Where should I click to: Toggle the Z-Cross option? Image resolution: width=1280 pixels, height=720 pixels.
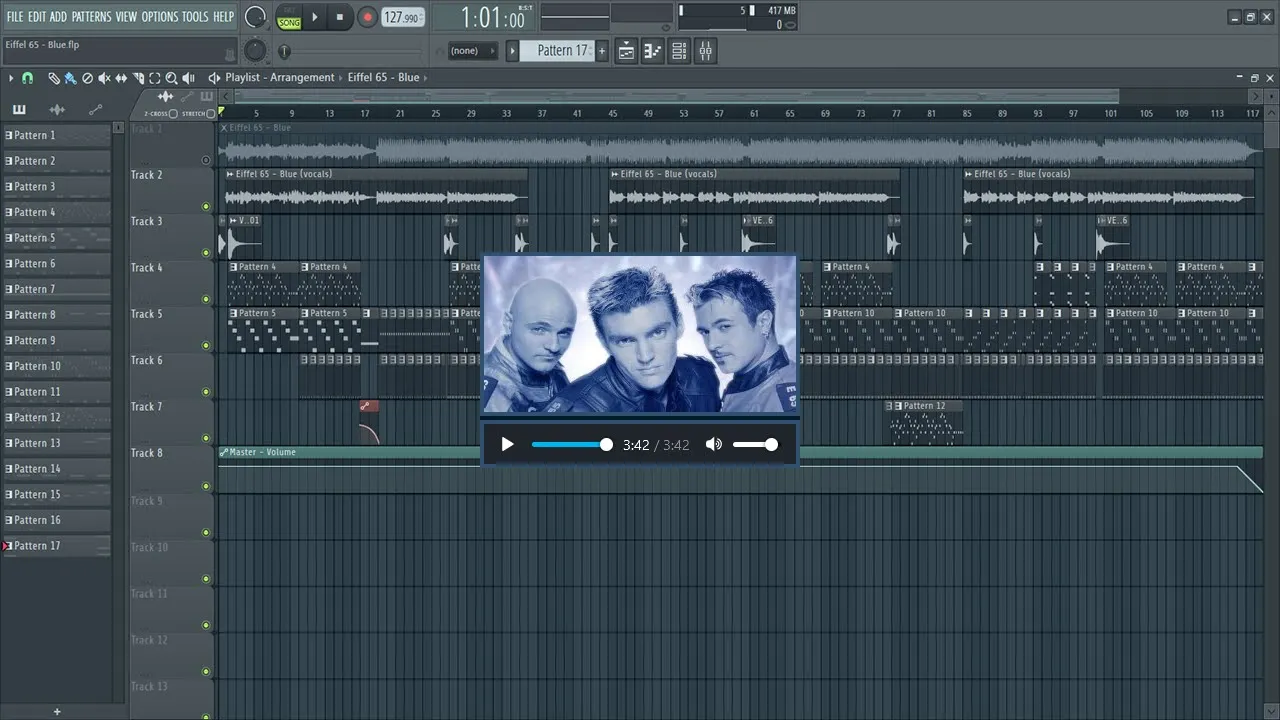pyautogui.click(x=173, y=114)
